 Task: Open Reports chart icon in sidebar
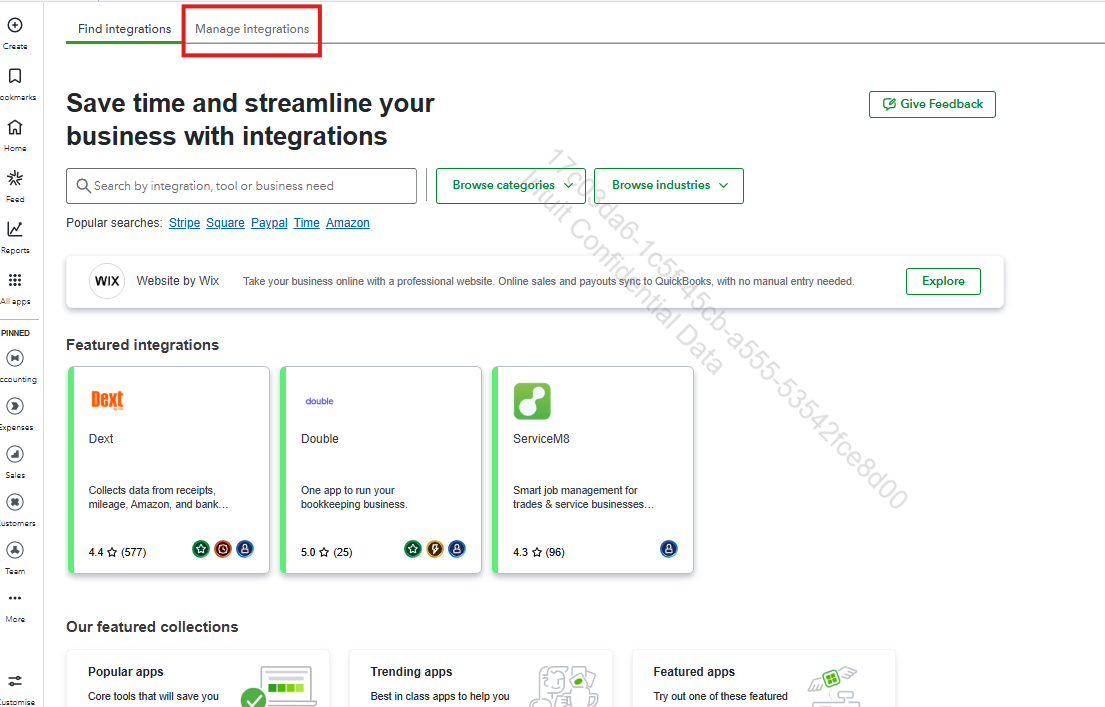[x=15, y=229]
